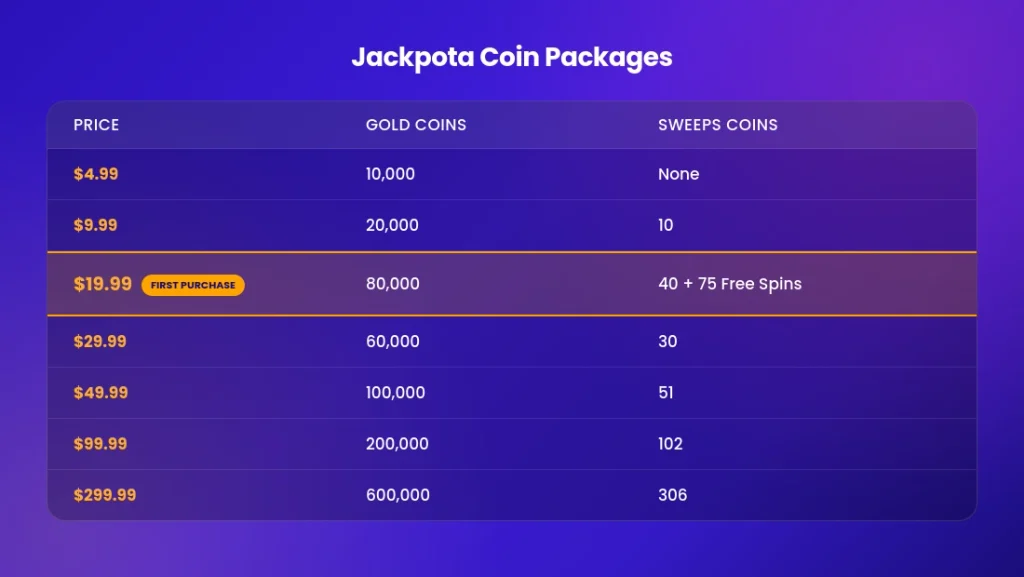Click the $4.99 price
The width and height of the screenshot is (1024, 577).
[x=96, y=174]
